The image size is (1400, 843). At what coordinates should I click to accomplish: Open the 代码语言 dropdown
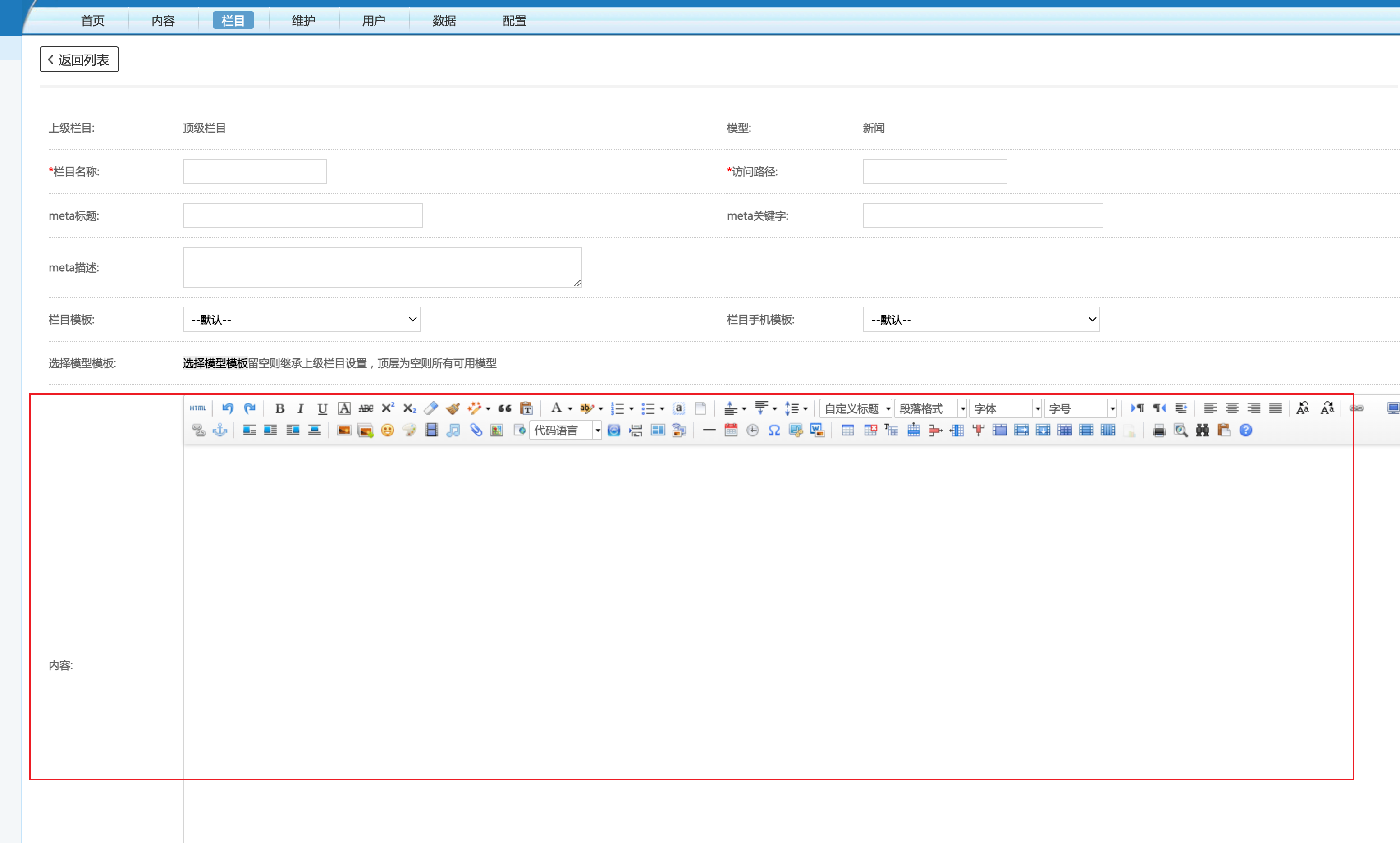tap(597, 430)
